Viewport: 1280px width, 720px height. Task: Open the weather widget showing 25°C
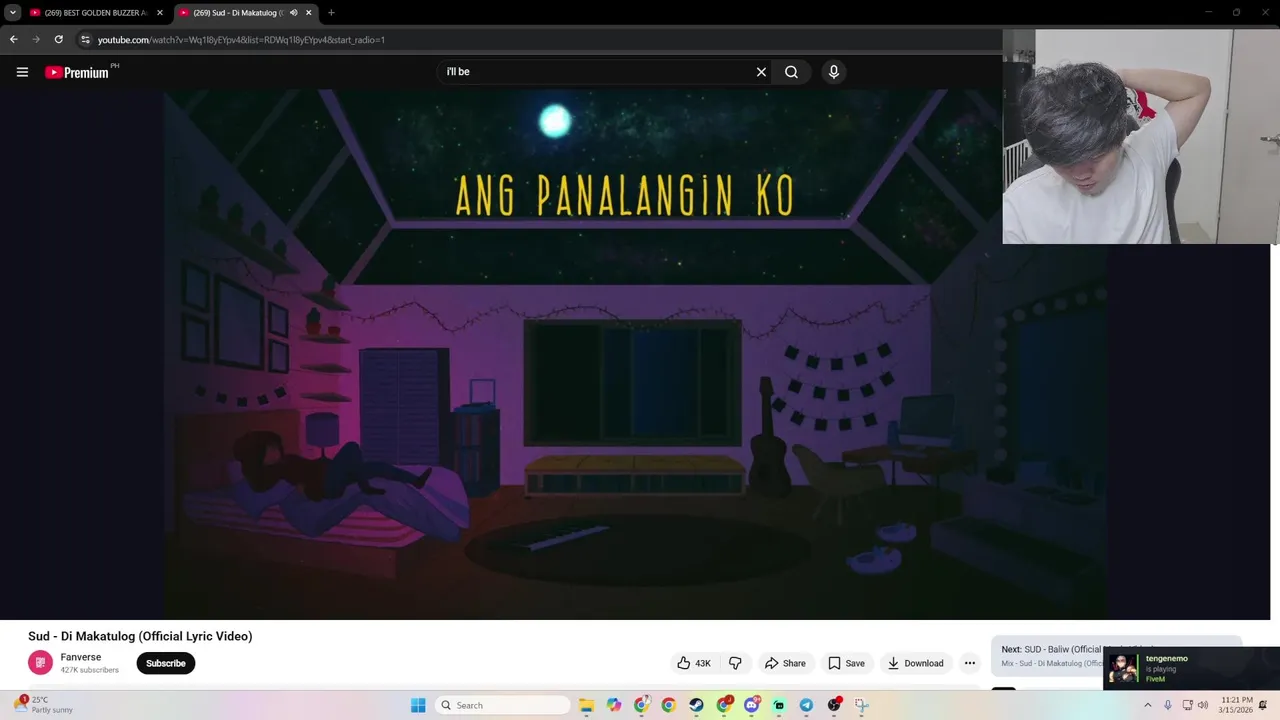click(x=42, y=705)
